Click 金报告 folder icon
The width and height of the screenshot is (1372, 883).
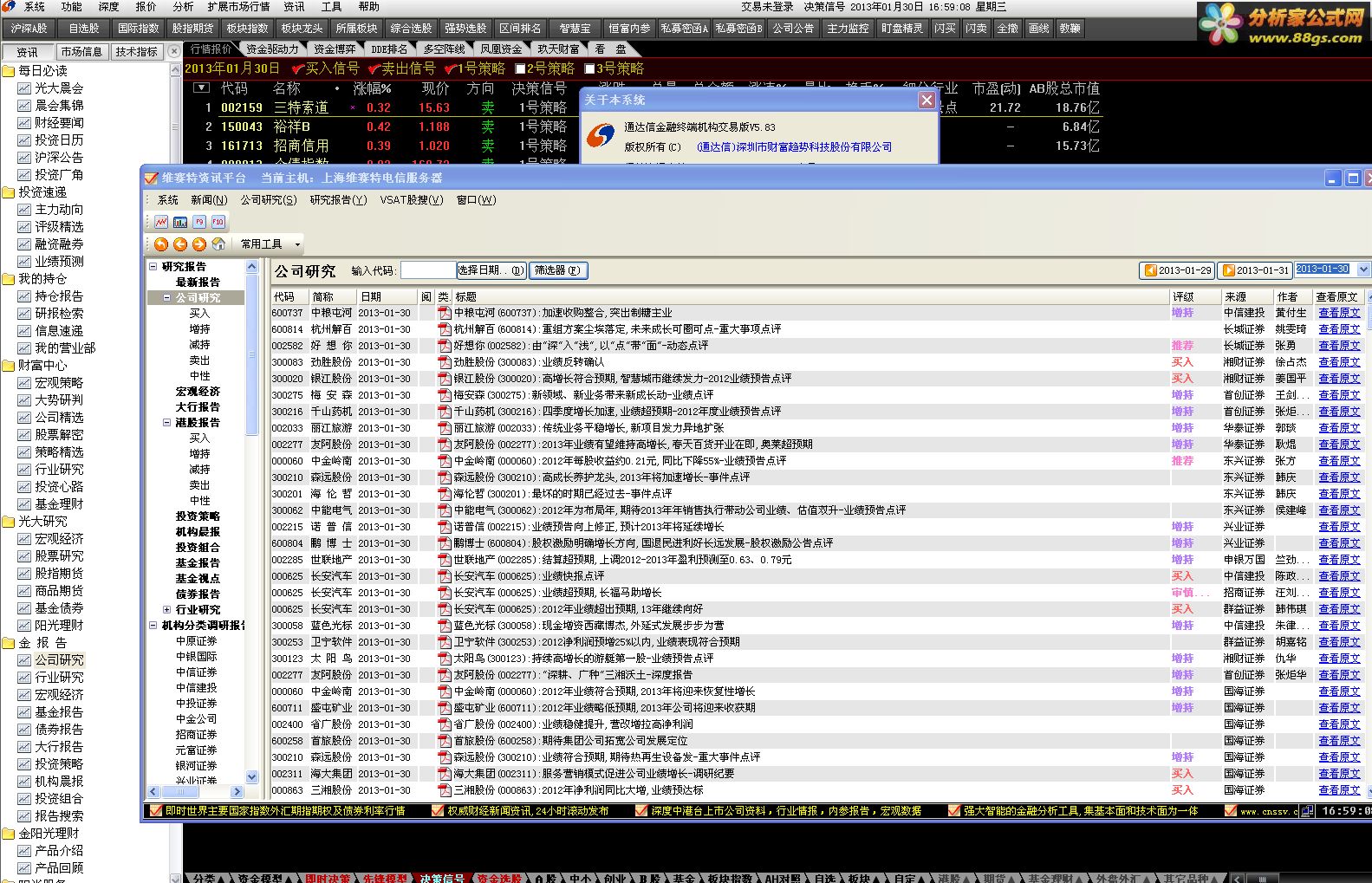(9, 643)
